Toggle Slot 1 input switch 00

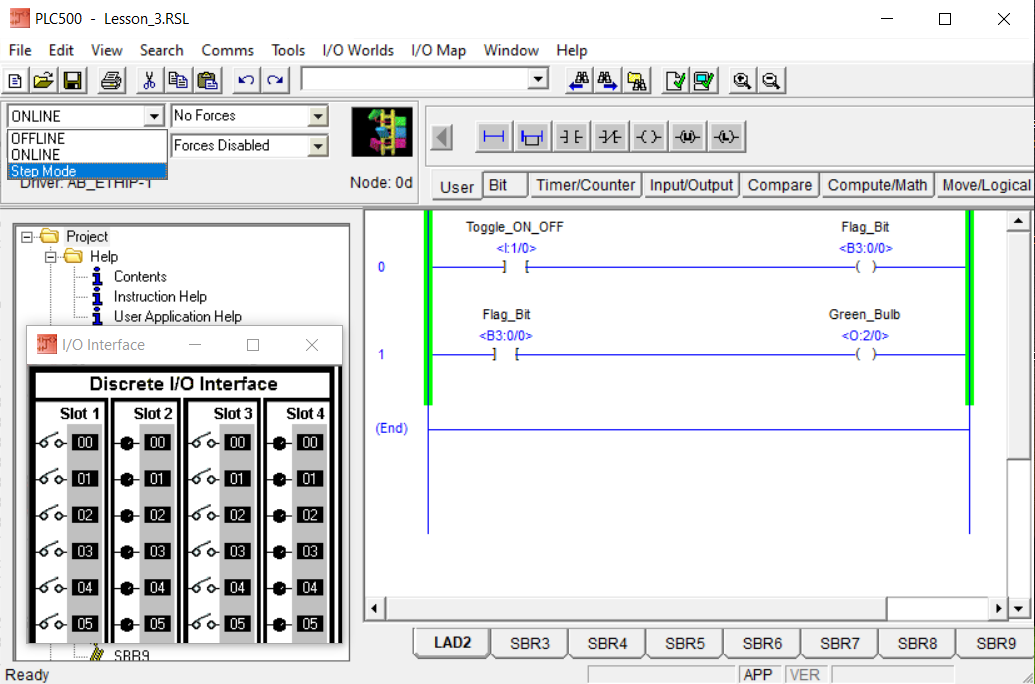[x=51, y=442]
